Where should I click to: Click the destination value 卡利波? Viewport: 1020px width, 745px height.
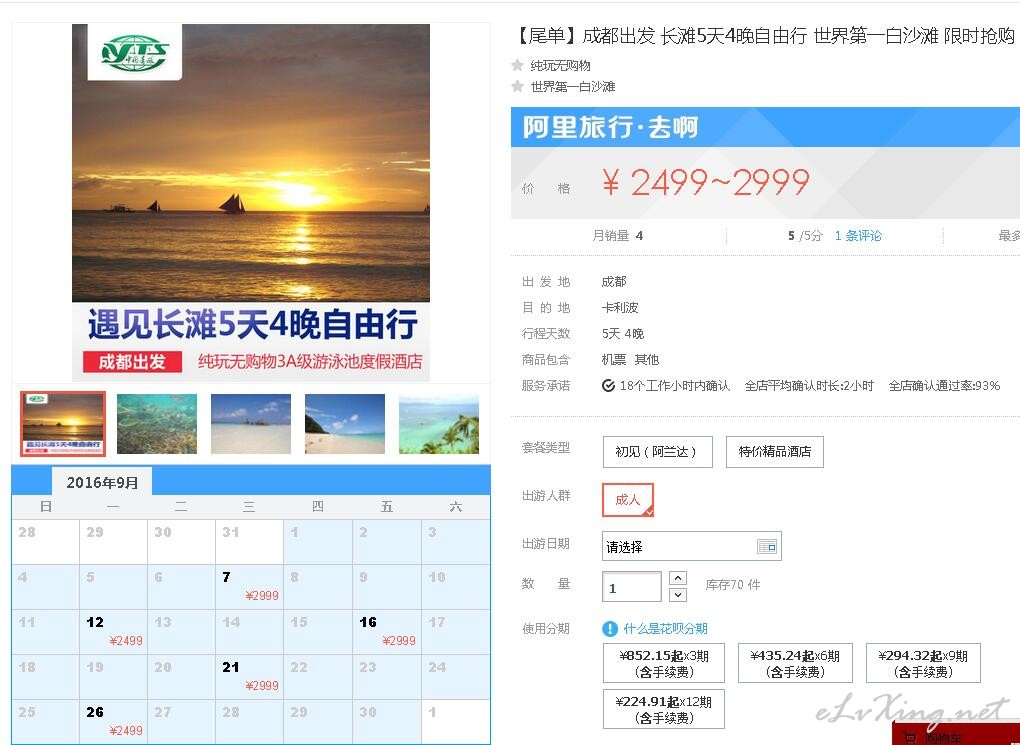pos(620,308)
